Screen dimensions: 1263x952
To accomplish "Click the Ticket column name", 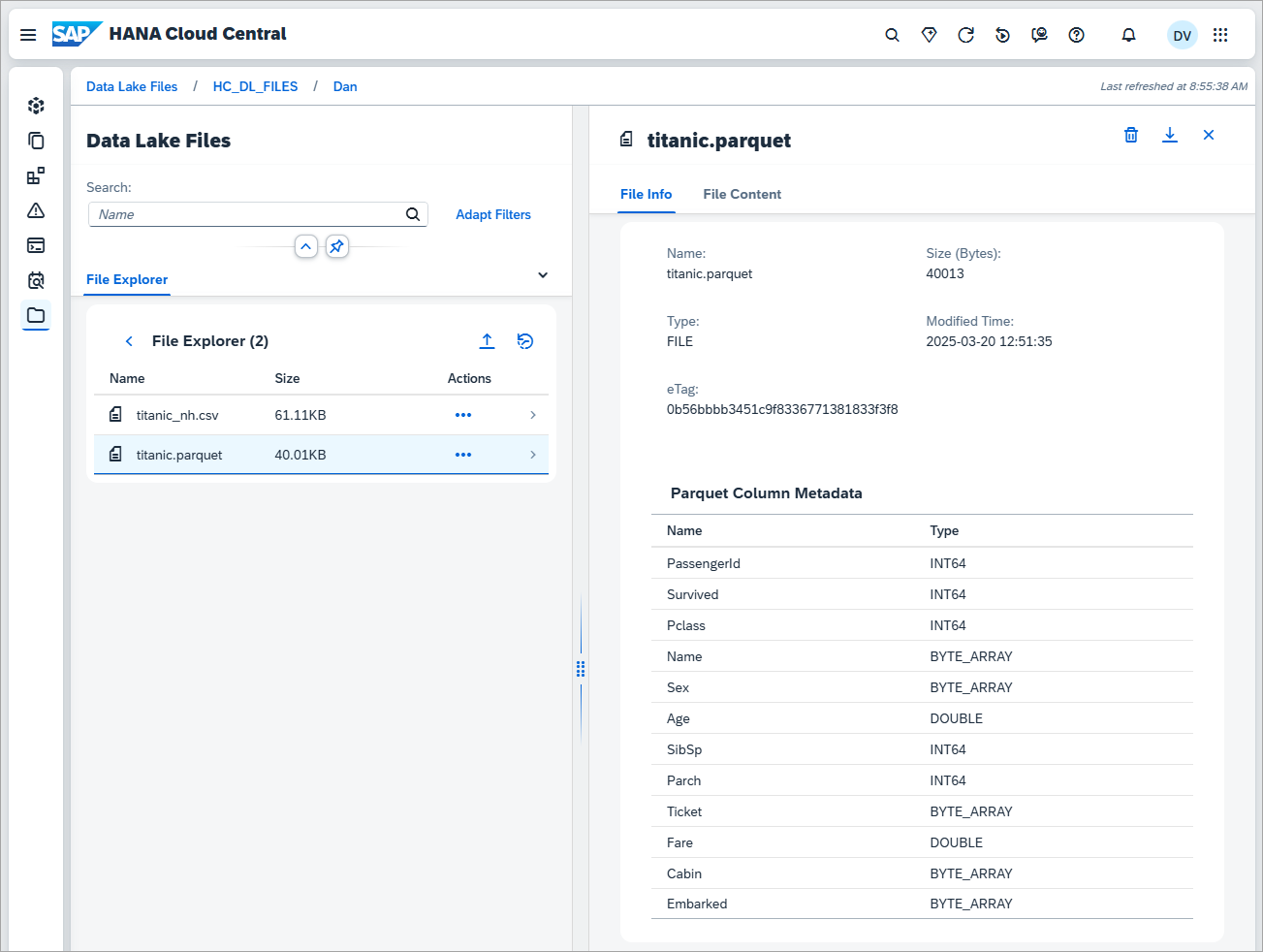I will tap(684, 811).
